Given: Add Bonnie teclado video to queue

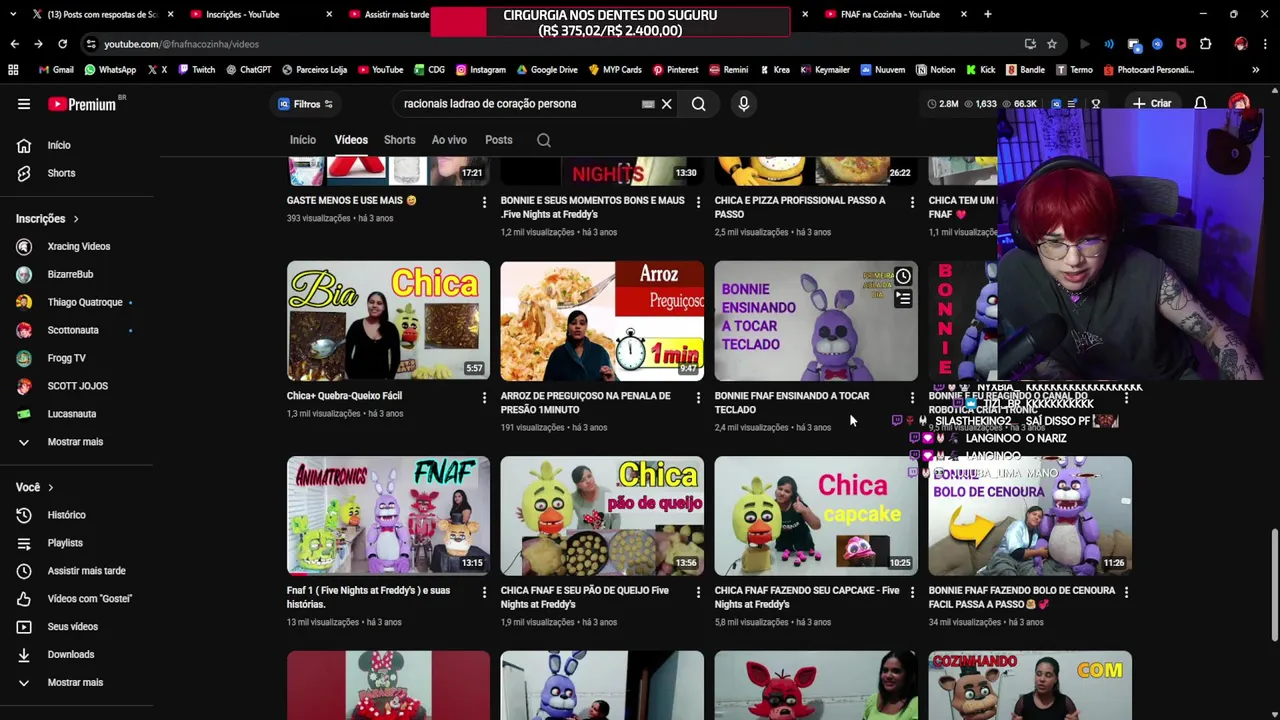Looking at the screenshot, I should [x=903, y=298].
